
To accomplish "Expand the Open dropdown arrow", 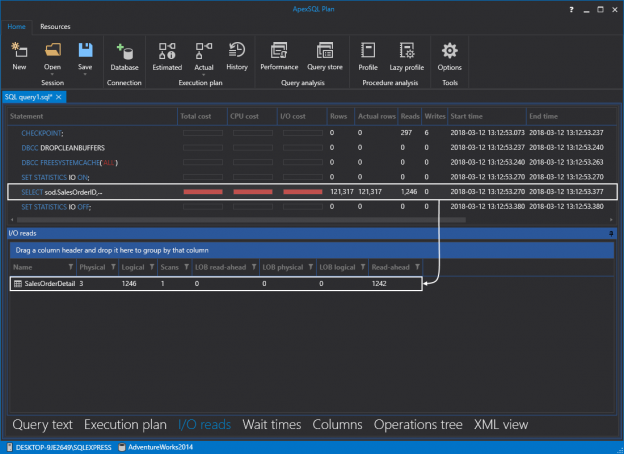I will (53, 74).
